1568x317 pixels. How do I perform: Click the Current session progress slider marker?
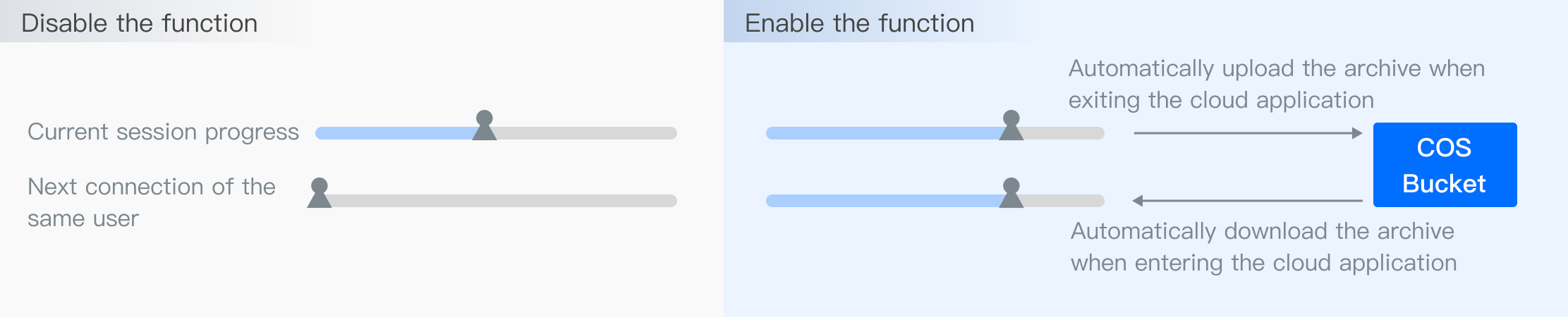pyautogui.click(x=485, y=126)
